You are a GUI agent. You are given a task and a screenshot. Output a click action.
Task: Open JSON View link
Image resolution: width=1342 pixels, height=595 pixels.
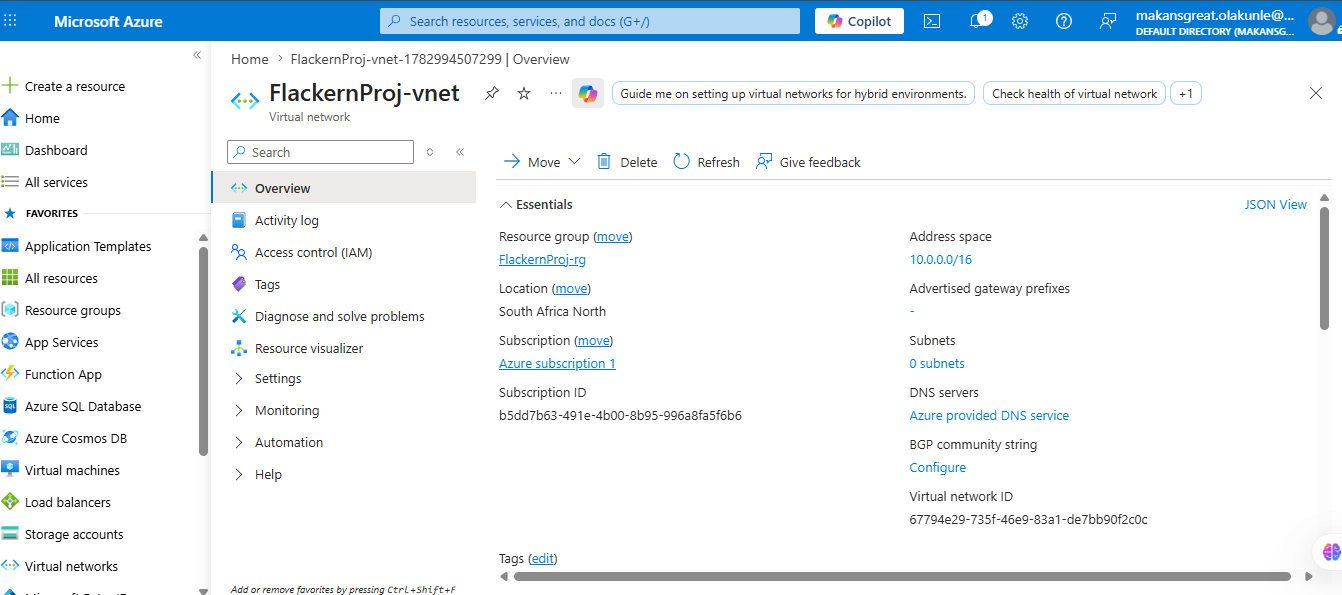pyautogui.click(x=1275, y=204)
